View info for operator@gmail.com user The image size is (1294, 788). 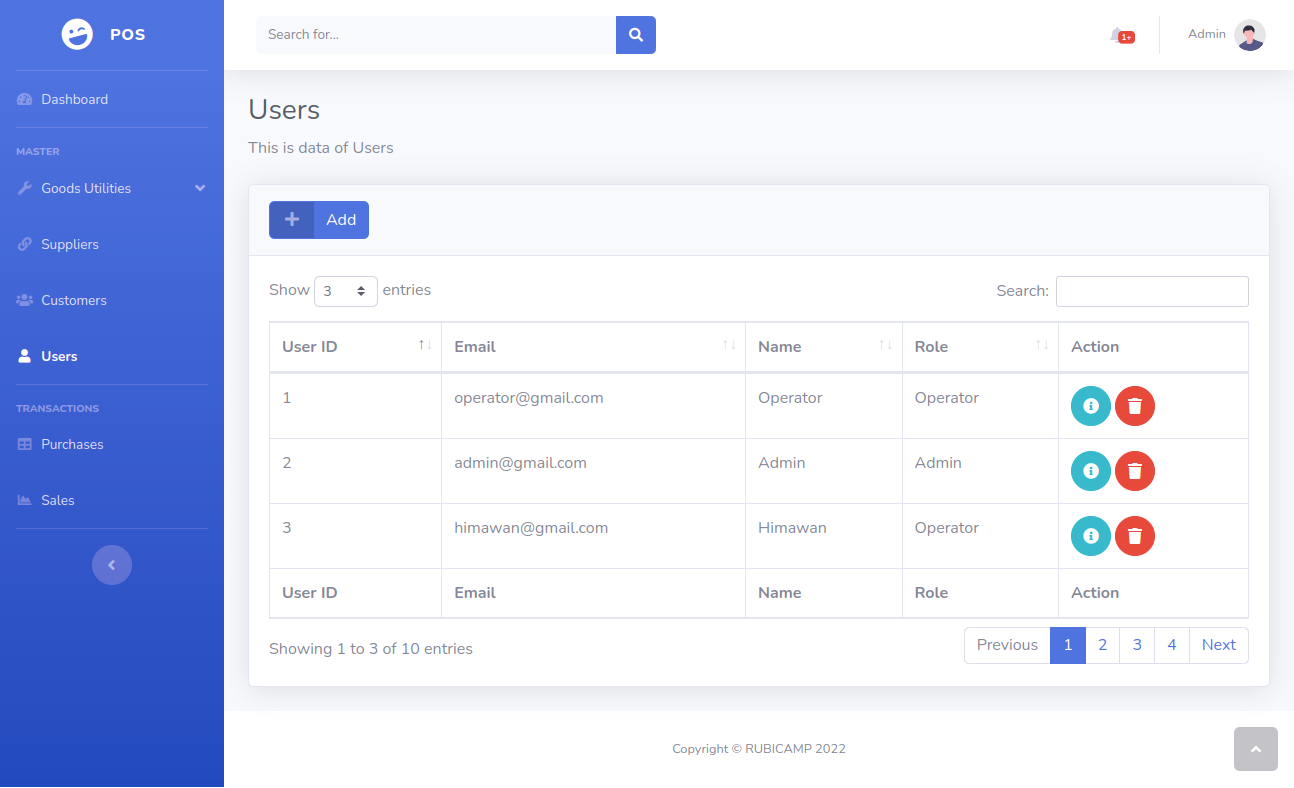click(x=1091, y=406)
